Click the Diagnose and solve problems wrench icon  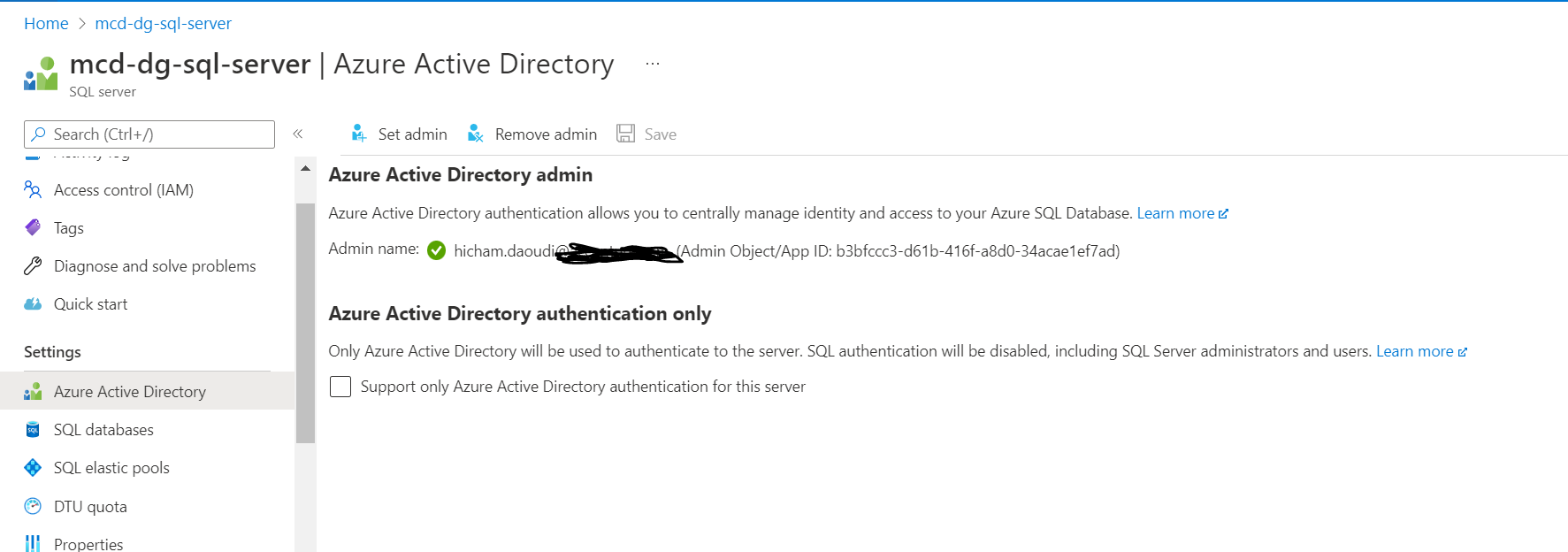coord(33,265)
